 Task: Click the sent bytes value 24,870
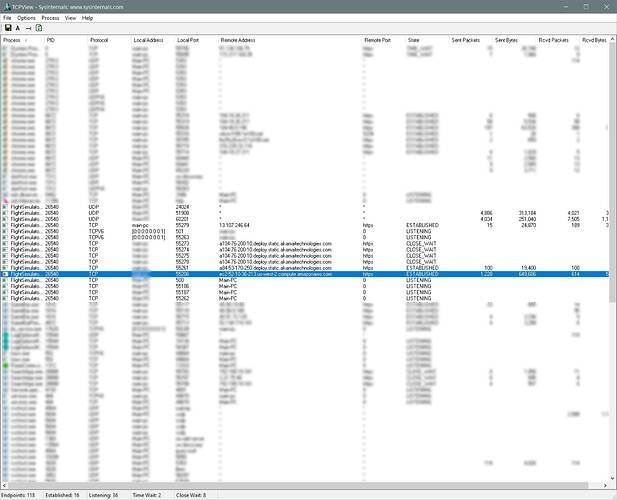click(529, 225)
